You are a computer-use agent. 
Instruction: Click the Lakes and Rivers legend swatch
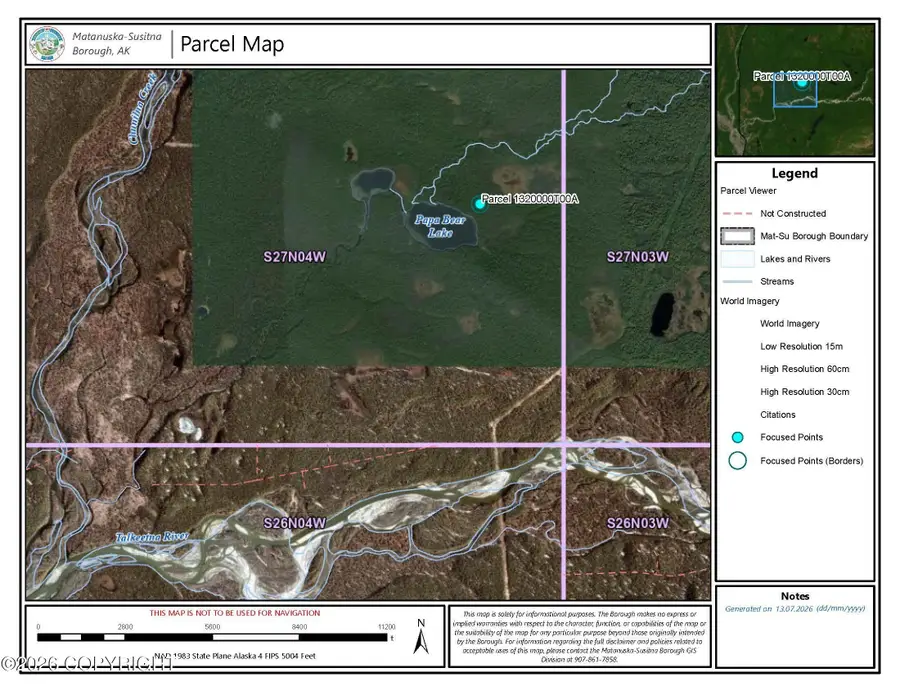coord(738,259)
